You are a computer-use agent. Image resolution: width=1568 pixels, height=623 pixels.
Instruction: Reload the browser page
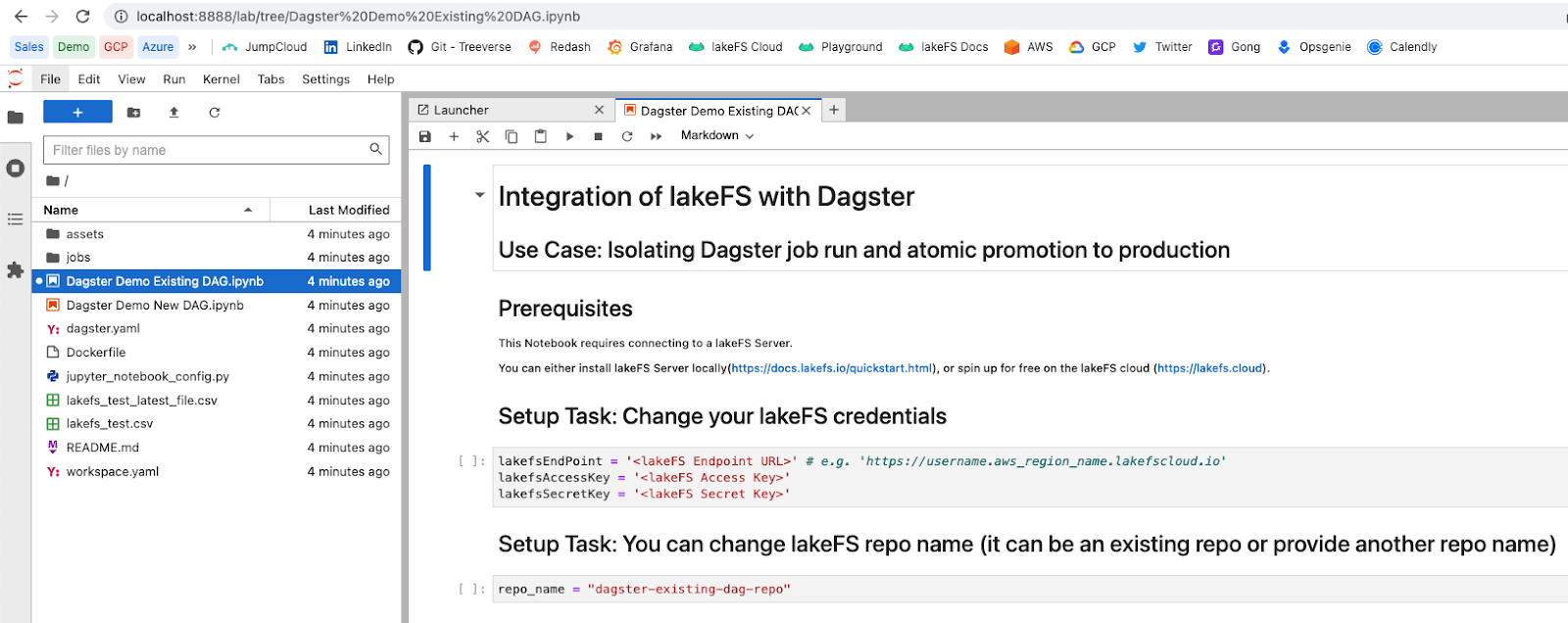[83, 17]
